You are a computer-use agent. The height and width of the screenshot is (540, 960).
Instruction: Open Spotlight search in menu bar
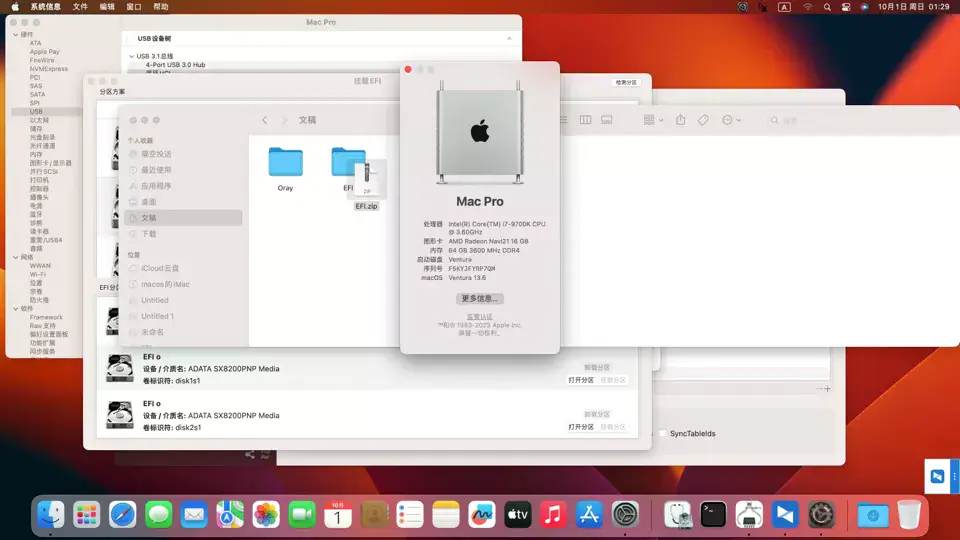point(827,7)
